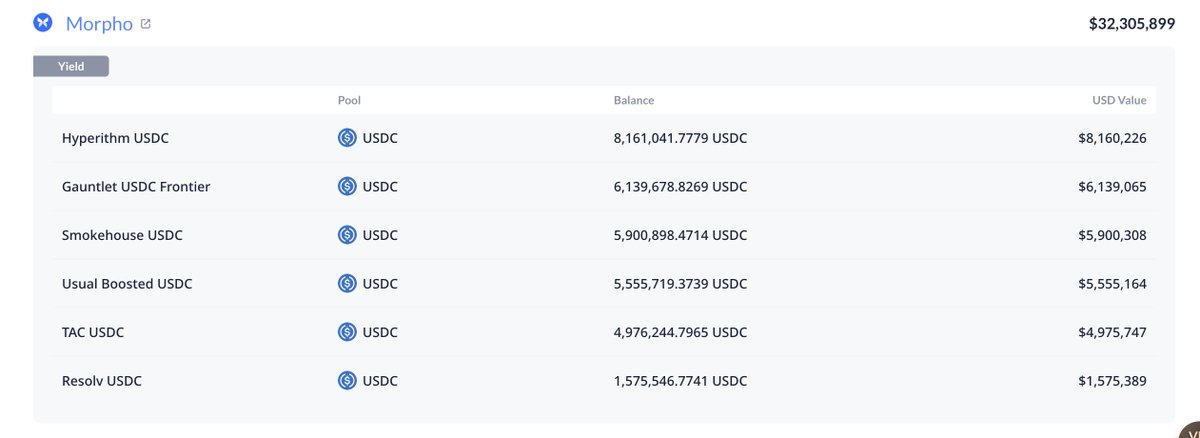This screenshot has width=1200, height=438.
Task: Select the Smokehouse USDC row name
Action: (122, 235)
